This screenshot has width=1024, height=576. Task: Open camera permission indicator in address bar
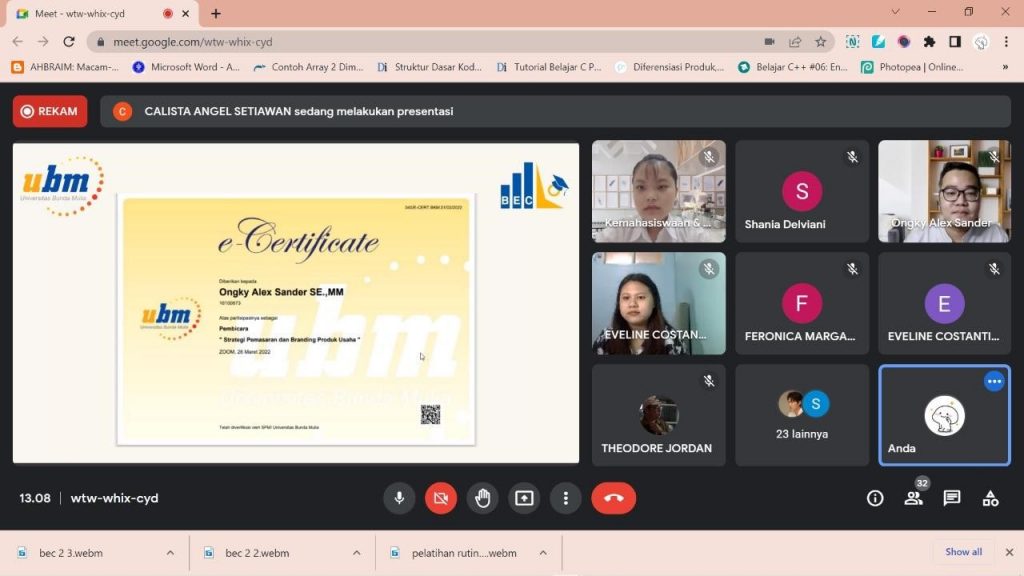click(x=769, y=42)
